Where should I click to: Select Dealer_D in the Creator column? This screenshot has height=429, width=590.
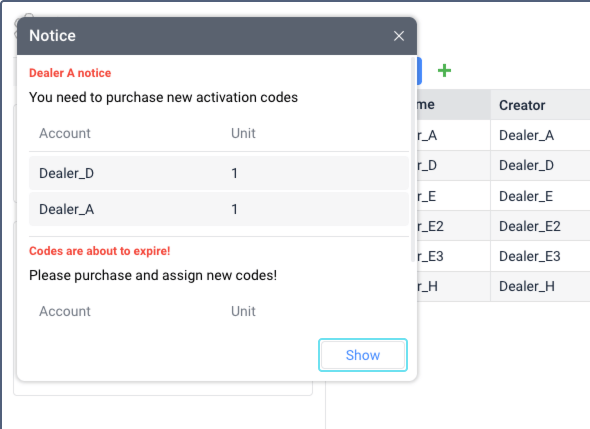pos(526,166)
